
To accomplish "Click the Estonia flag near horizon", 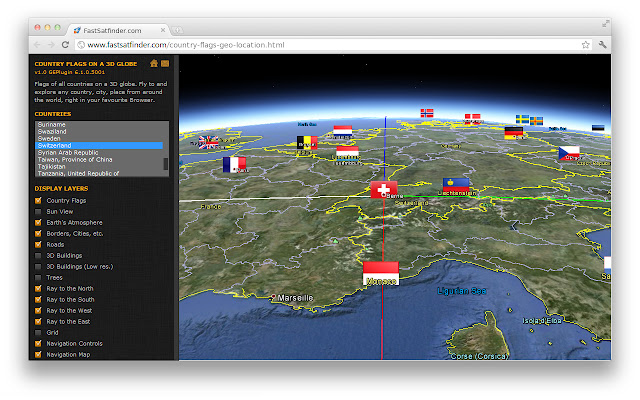I will (x=598, y=128).
